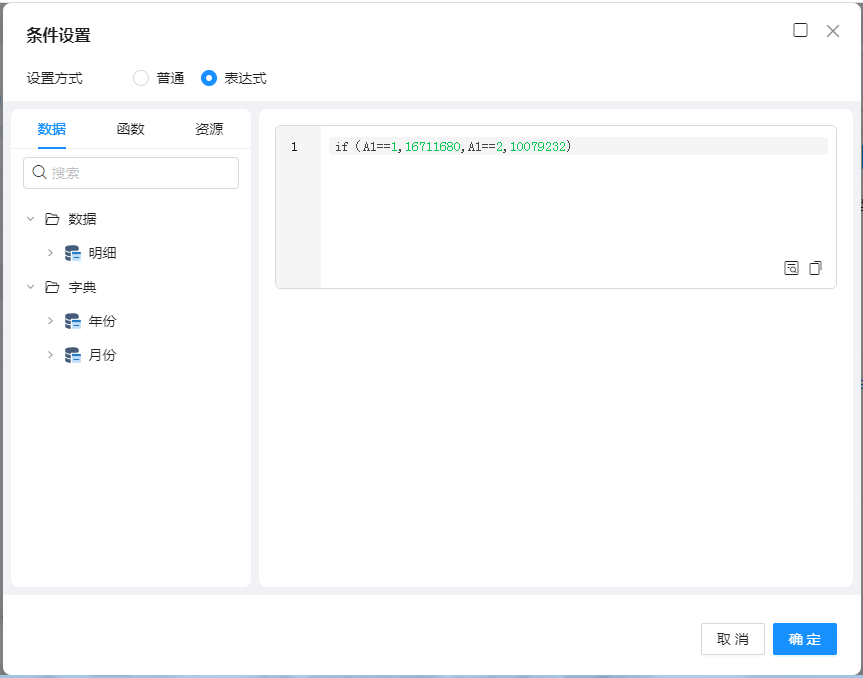Click the 取消 button
Image resolution: width=863 pixels, height=678 pixels.
click(732, 639)
